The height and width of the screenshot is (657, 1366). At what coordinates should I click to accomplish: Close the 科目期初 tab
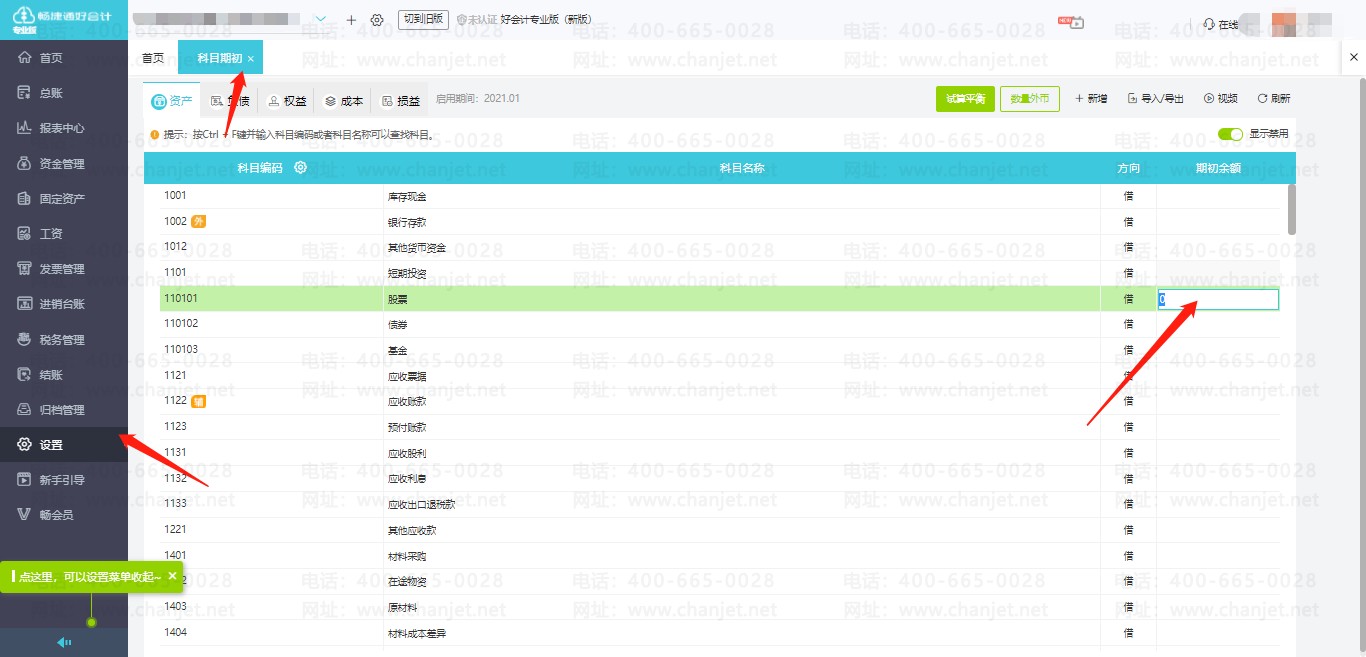coord(251,59)
